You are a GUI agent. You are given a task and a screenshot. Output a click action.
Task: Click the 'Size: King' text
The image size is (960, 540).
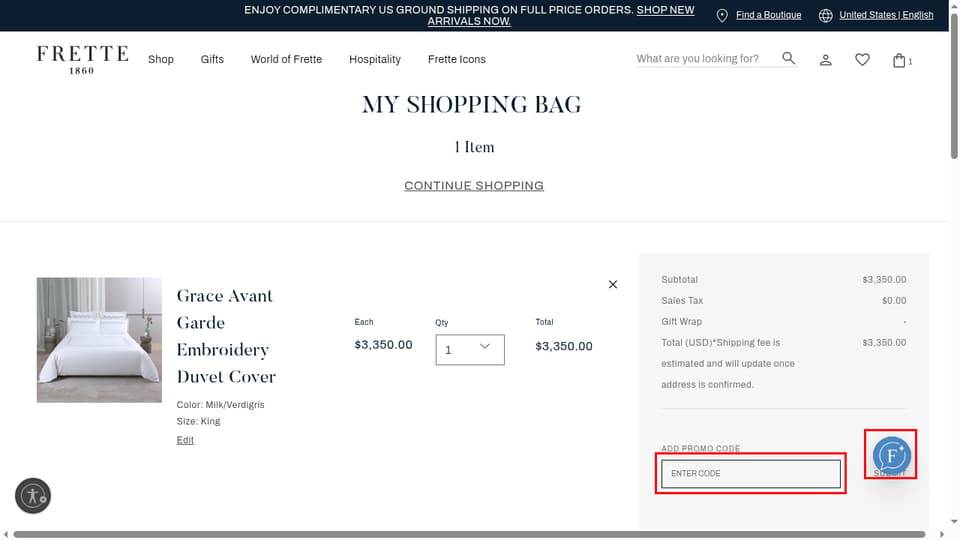[x=198, y=421]
